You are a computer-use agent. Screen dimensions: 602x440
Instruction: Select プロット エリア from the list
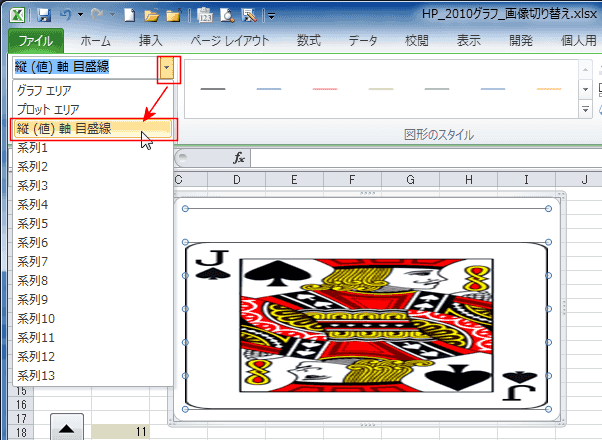(x=93, y=109)
